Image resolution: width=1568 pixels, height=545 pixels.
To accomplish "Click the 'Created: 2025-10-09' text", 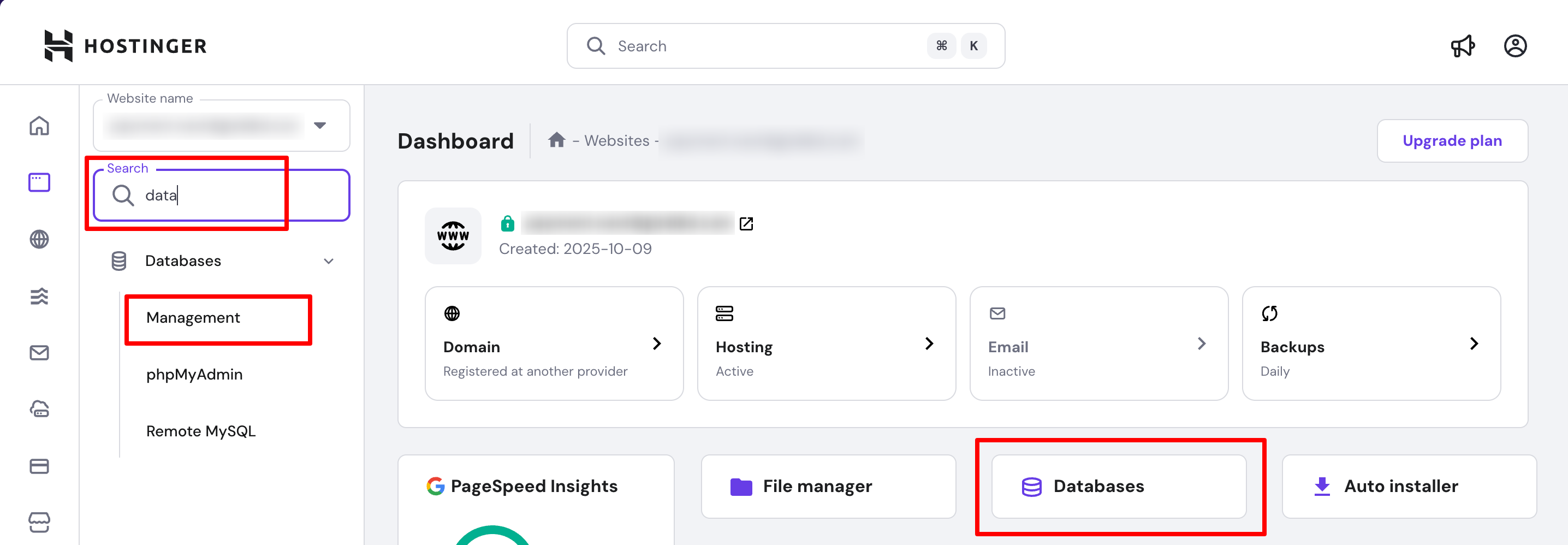I will pyautogui.click(x=575, y=248).
